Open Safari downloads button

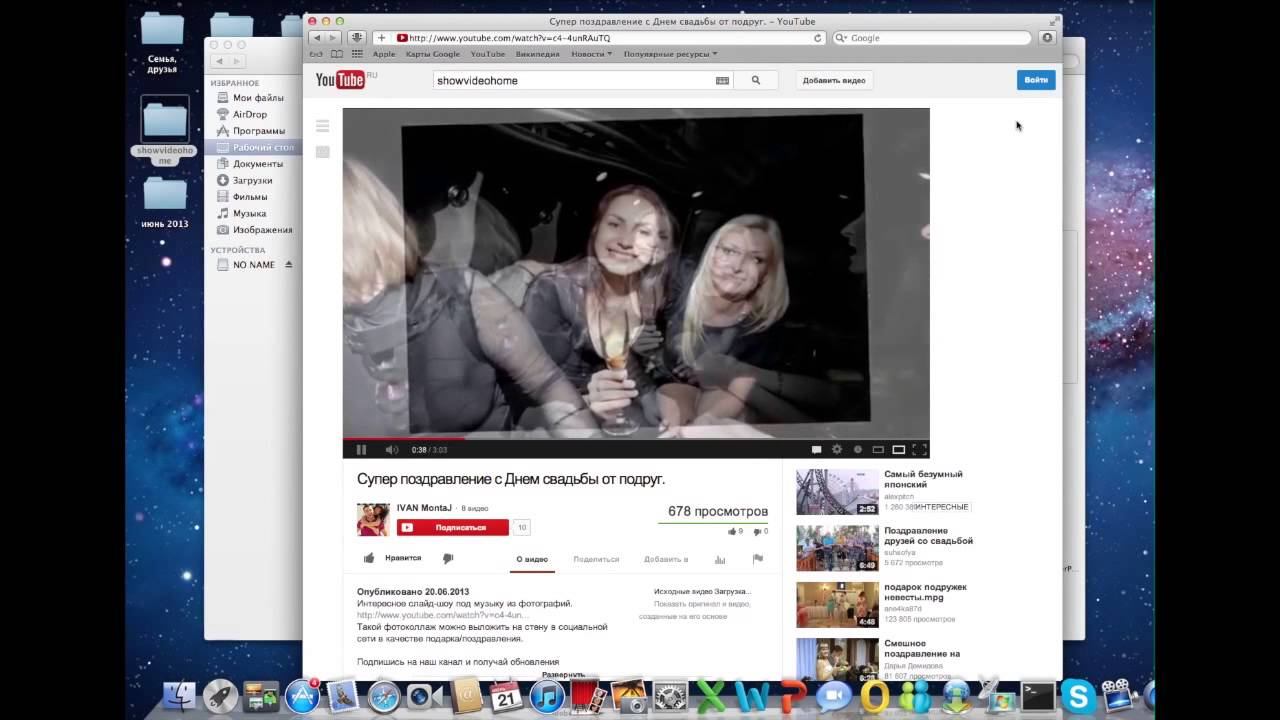[x=1047, y=38]
